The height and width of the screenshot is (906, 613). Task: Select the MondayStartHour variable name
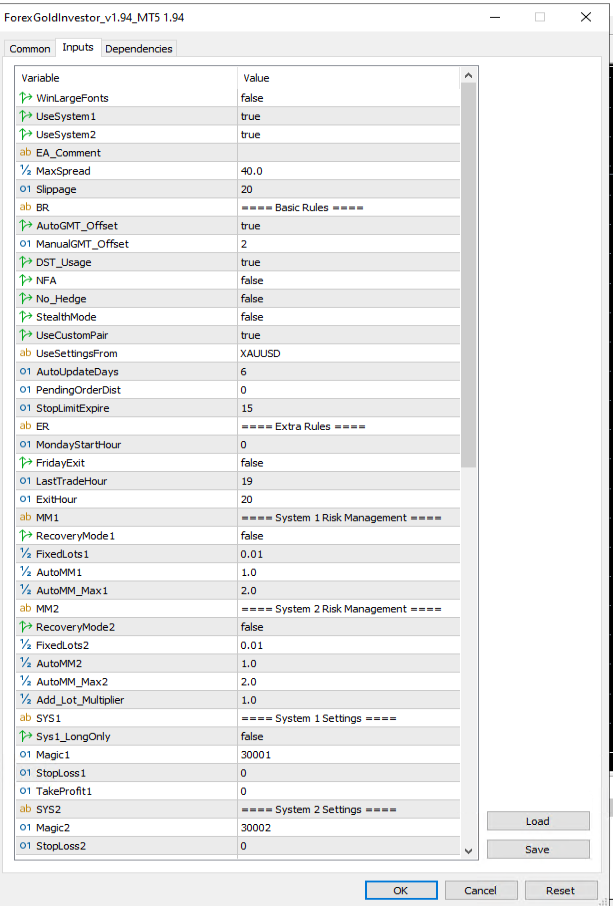click(79, 444)
